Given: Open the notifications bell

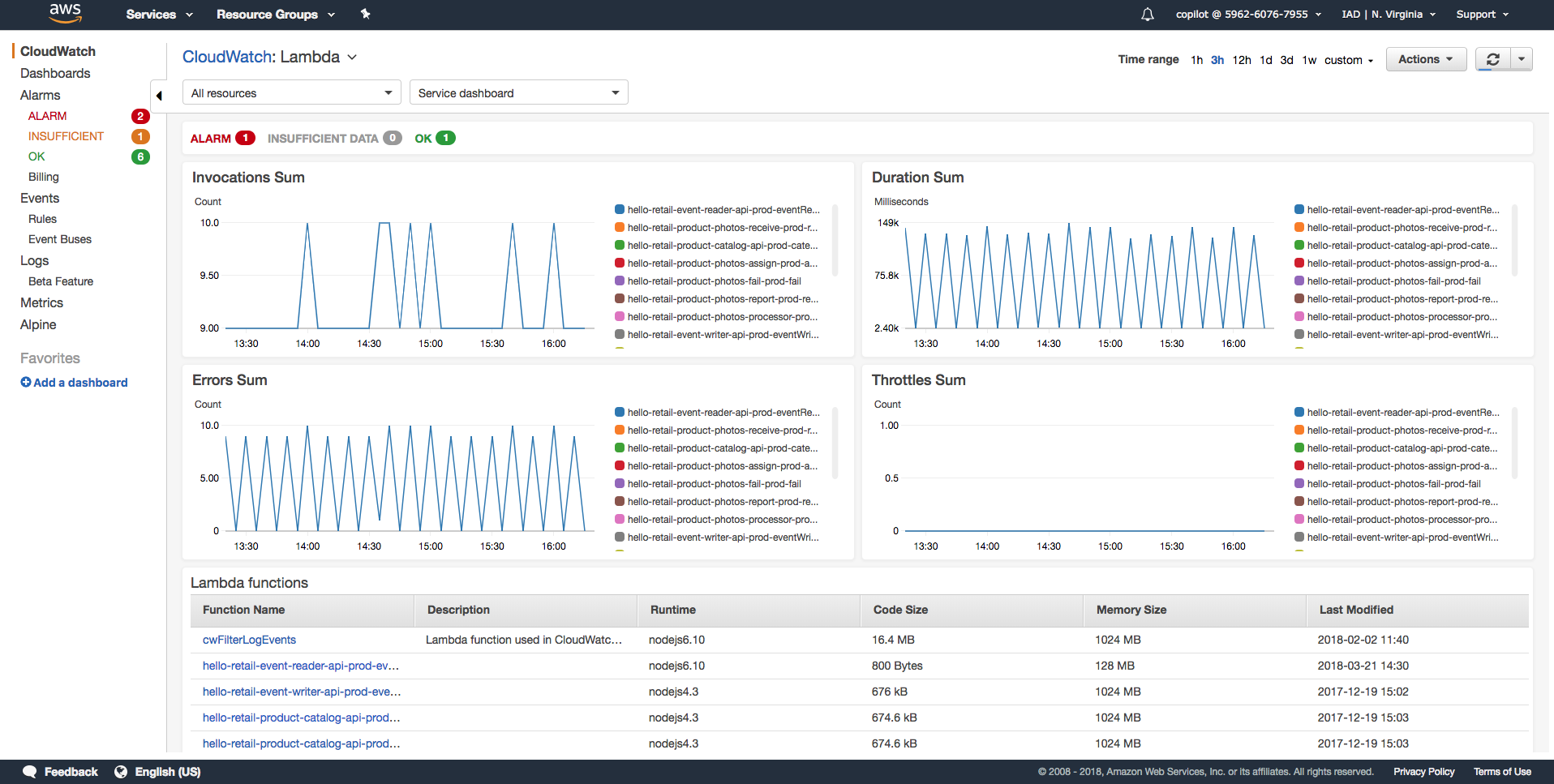Looking at the screenshot, I should pos(1148,15).
